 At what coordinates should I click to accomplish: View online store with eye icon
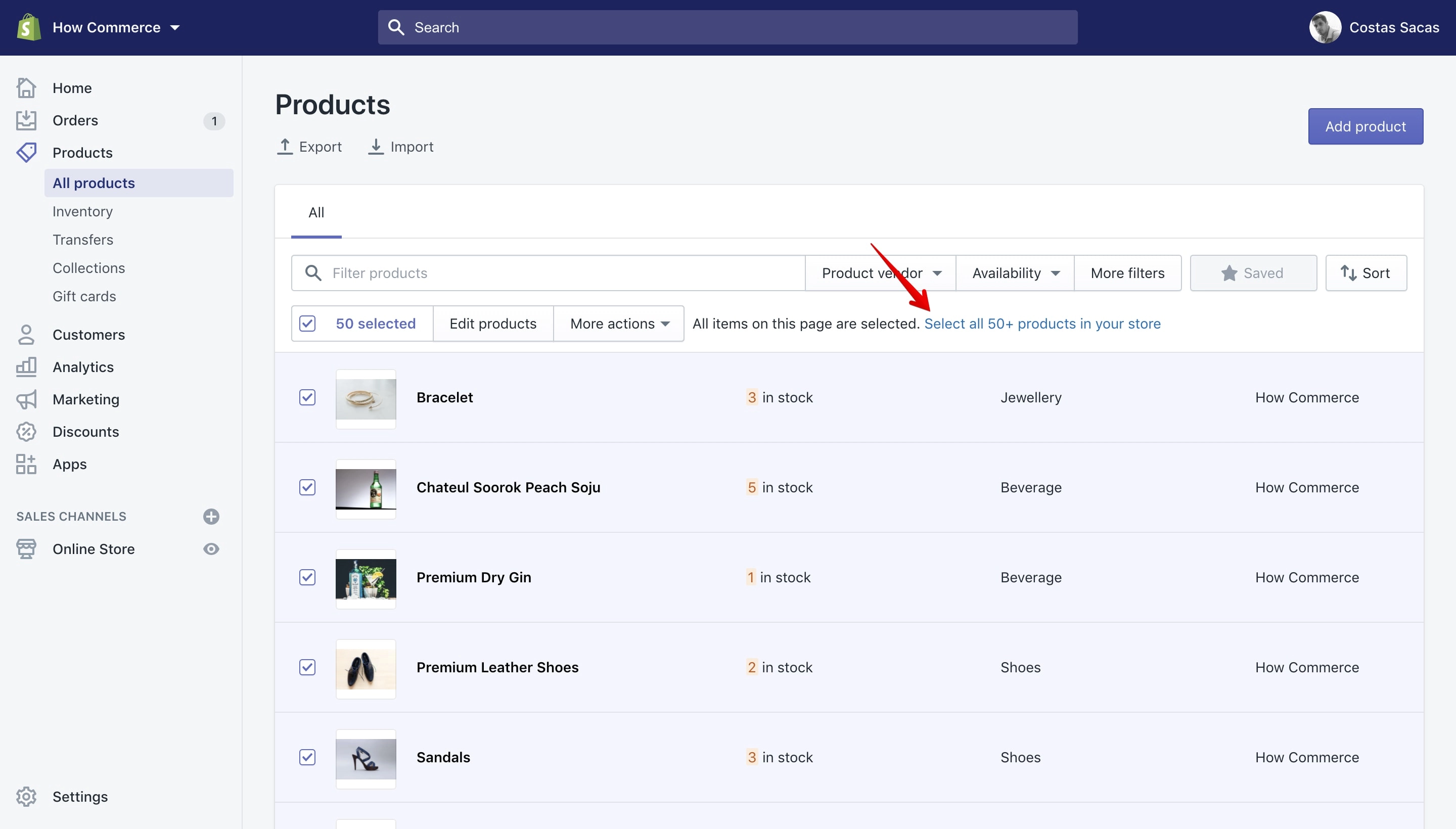coord(211,549)
